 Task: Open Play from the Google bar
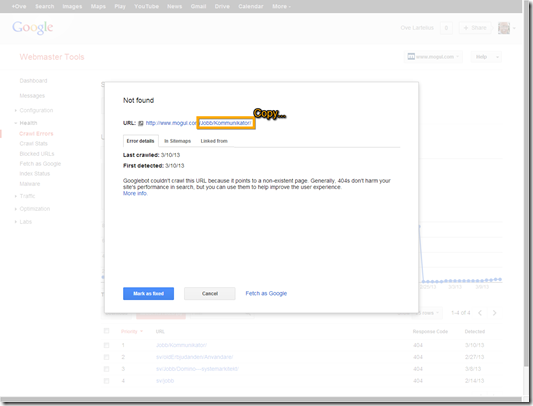(x=120, y=6)
